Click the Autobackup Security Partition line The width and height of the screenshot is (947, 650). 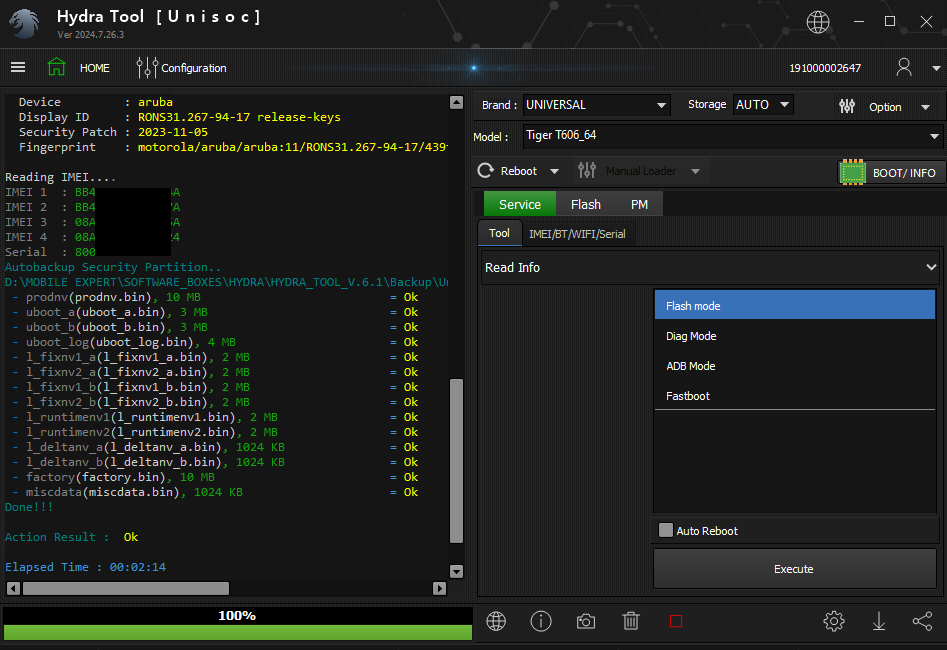click(113, 267)
